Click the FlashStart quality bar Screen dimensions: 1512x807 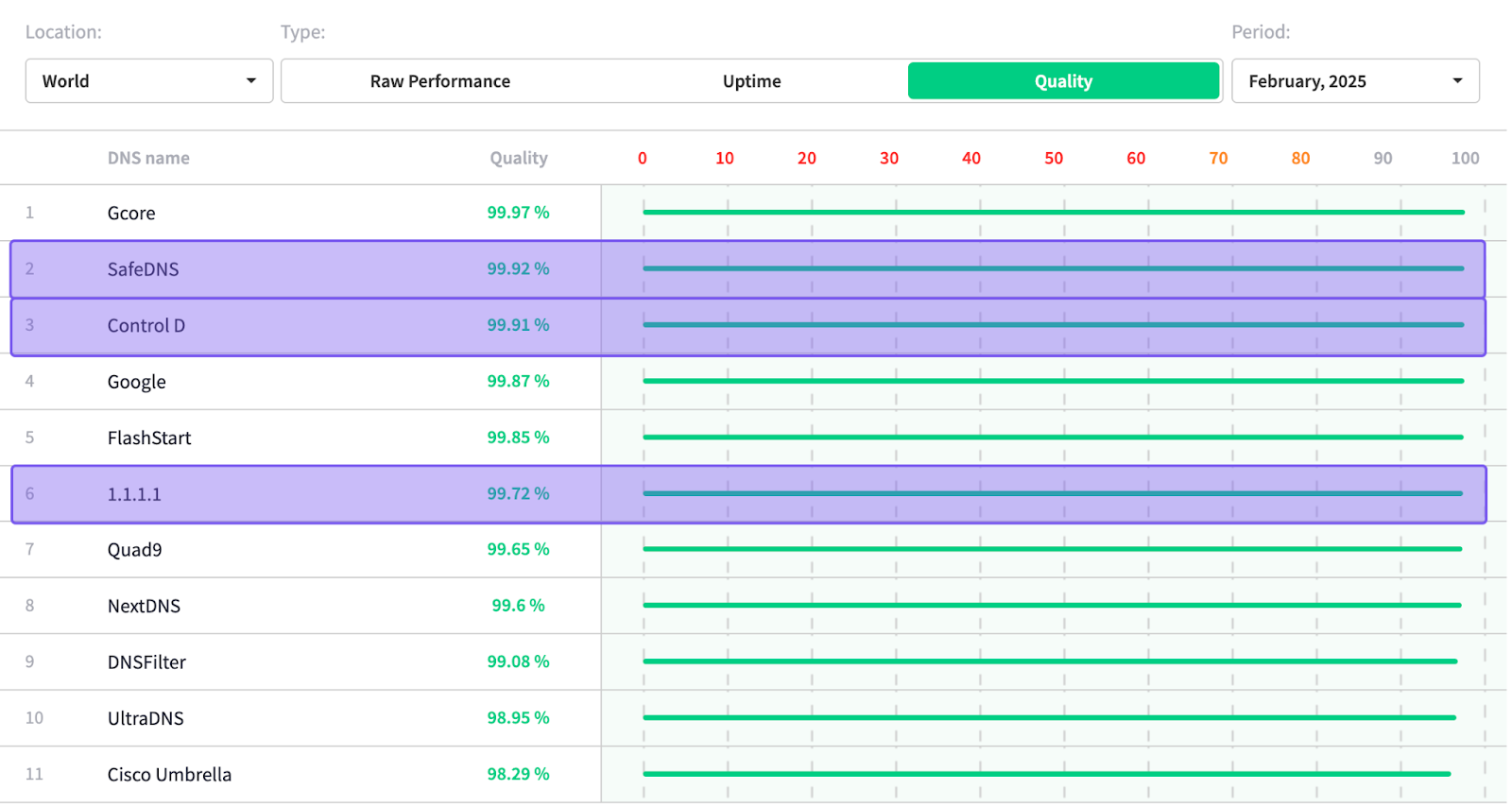coord(1054,438)
